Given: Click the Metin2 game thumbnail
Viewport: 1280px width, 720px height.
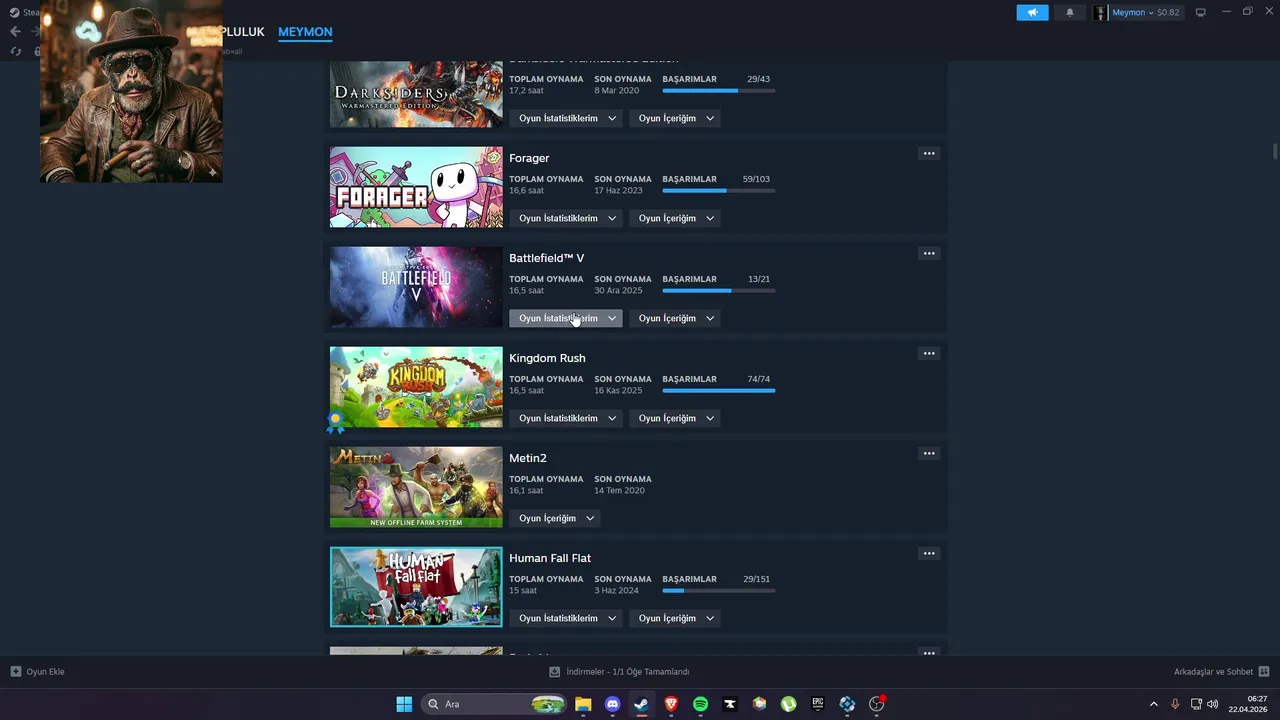Looking at the screenshot, I should click(416, 487).
